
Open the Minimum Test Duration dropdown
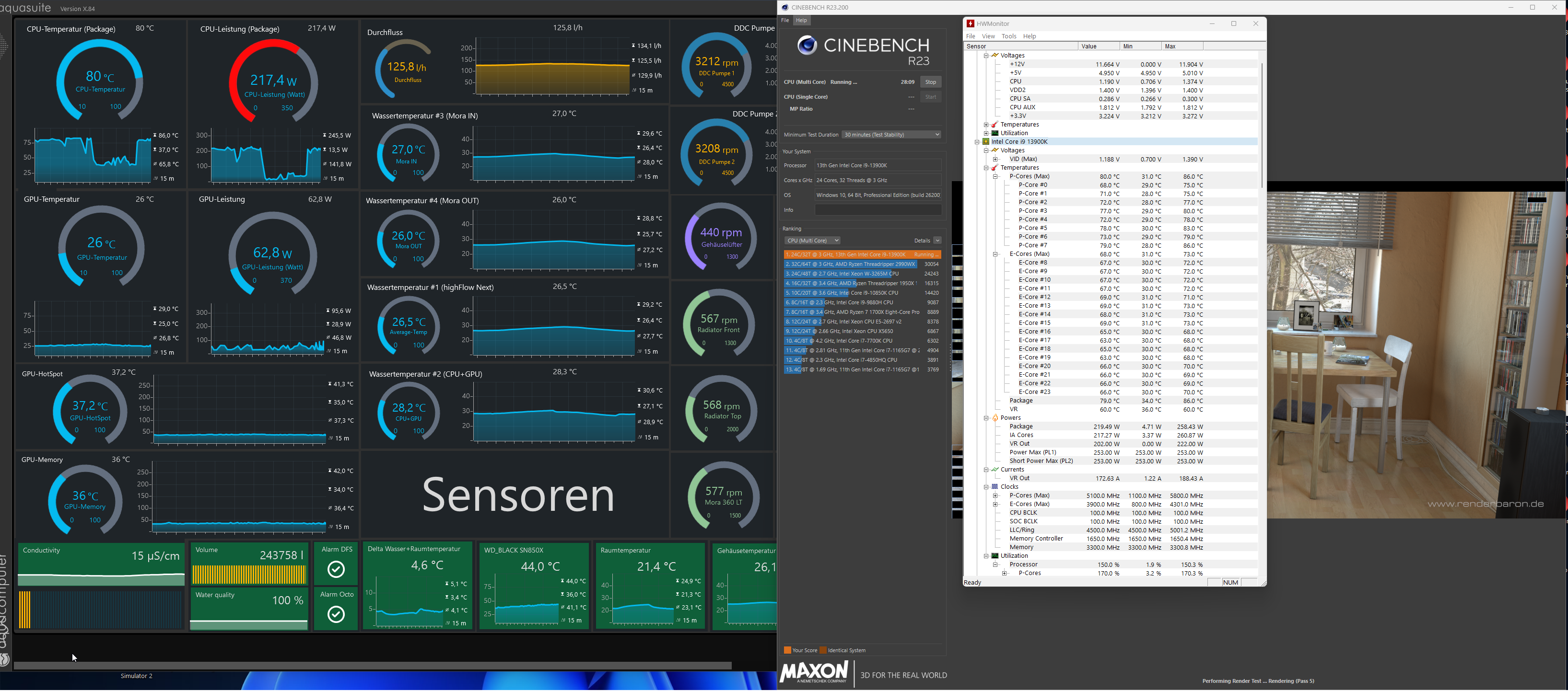coord(892,135)
